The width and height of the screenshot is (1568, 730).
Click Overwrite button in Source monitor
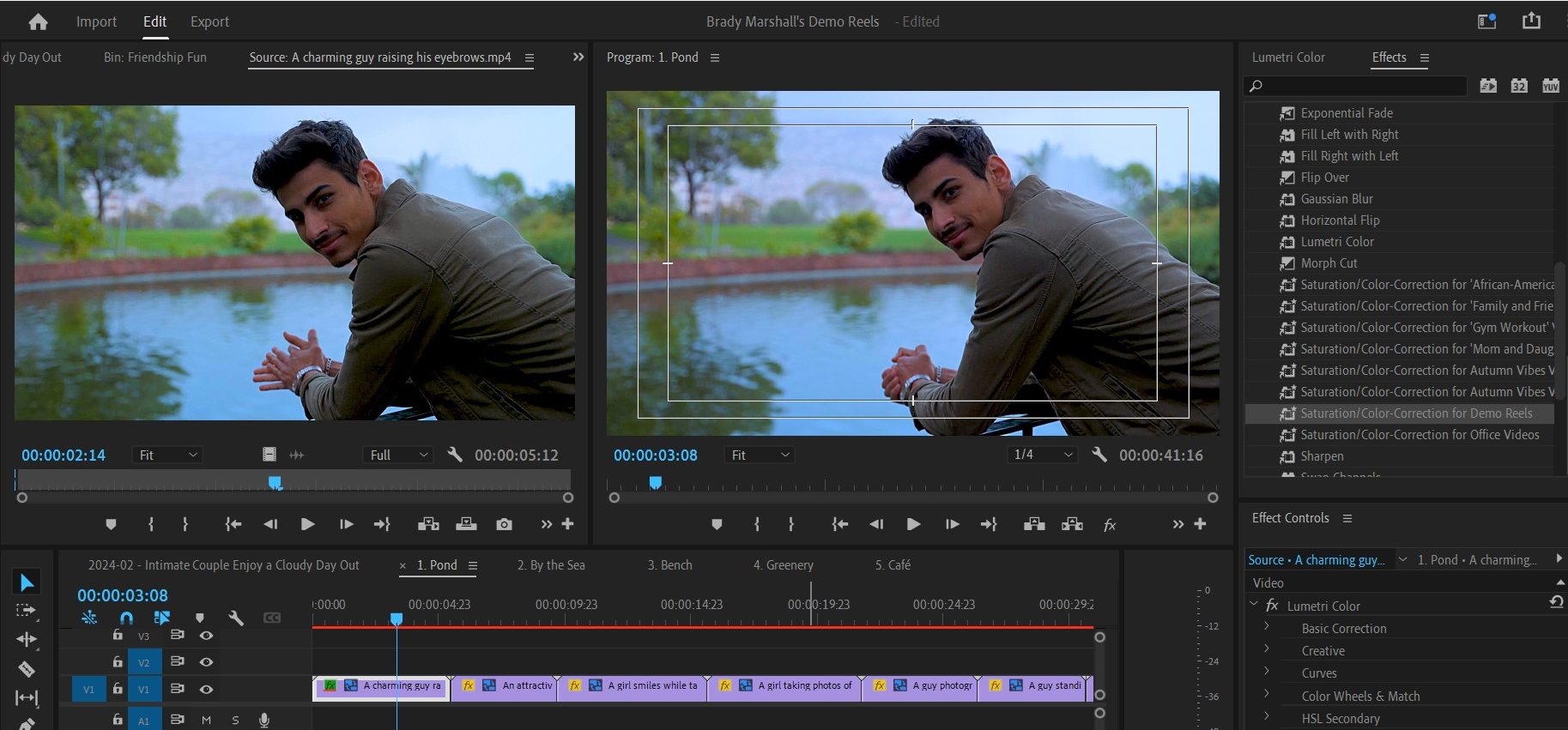466,524
